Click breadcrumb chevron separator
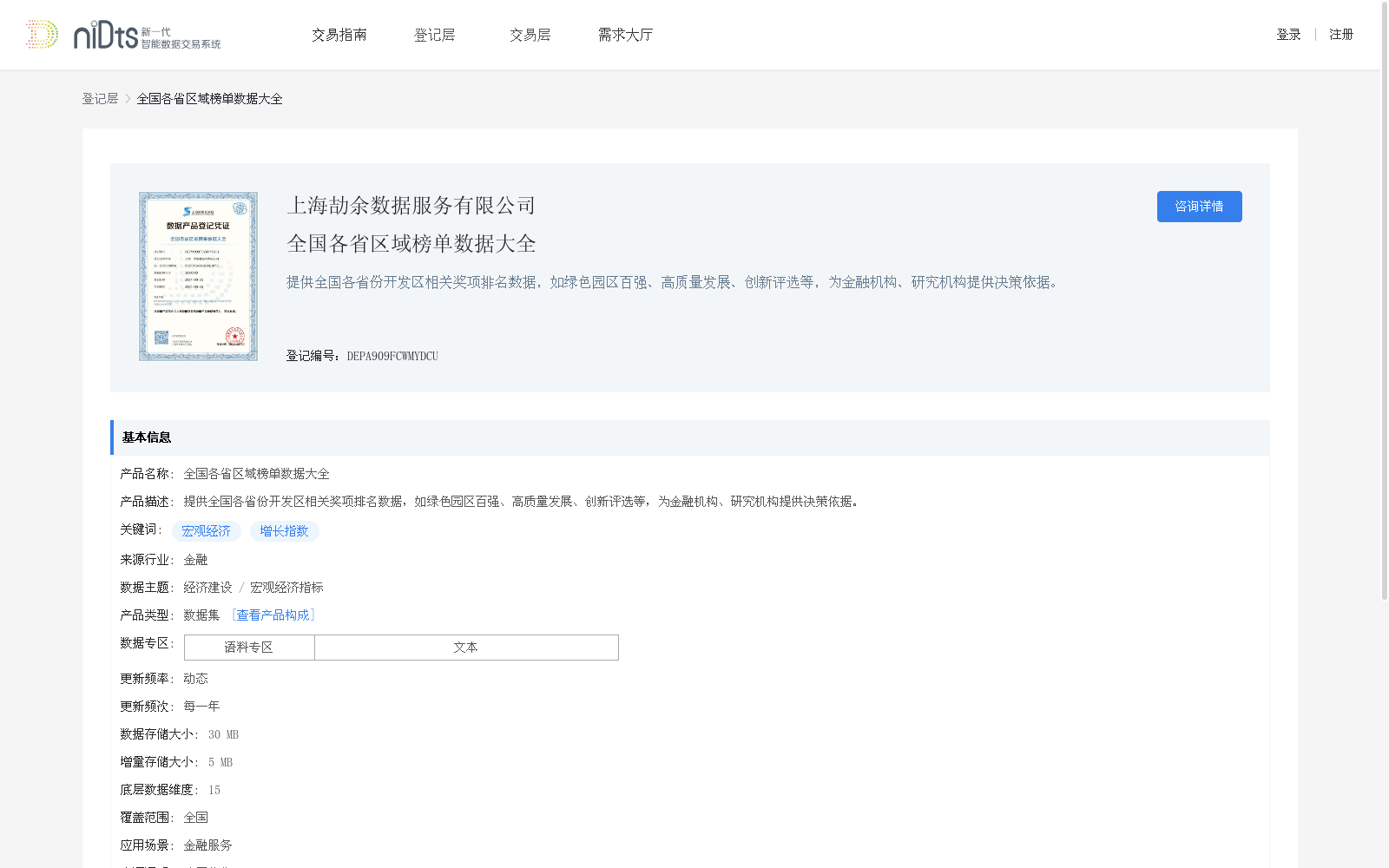The height and width of the screenshot is (868, 1389). pyautogui.click(x=128, y=99)
